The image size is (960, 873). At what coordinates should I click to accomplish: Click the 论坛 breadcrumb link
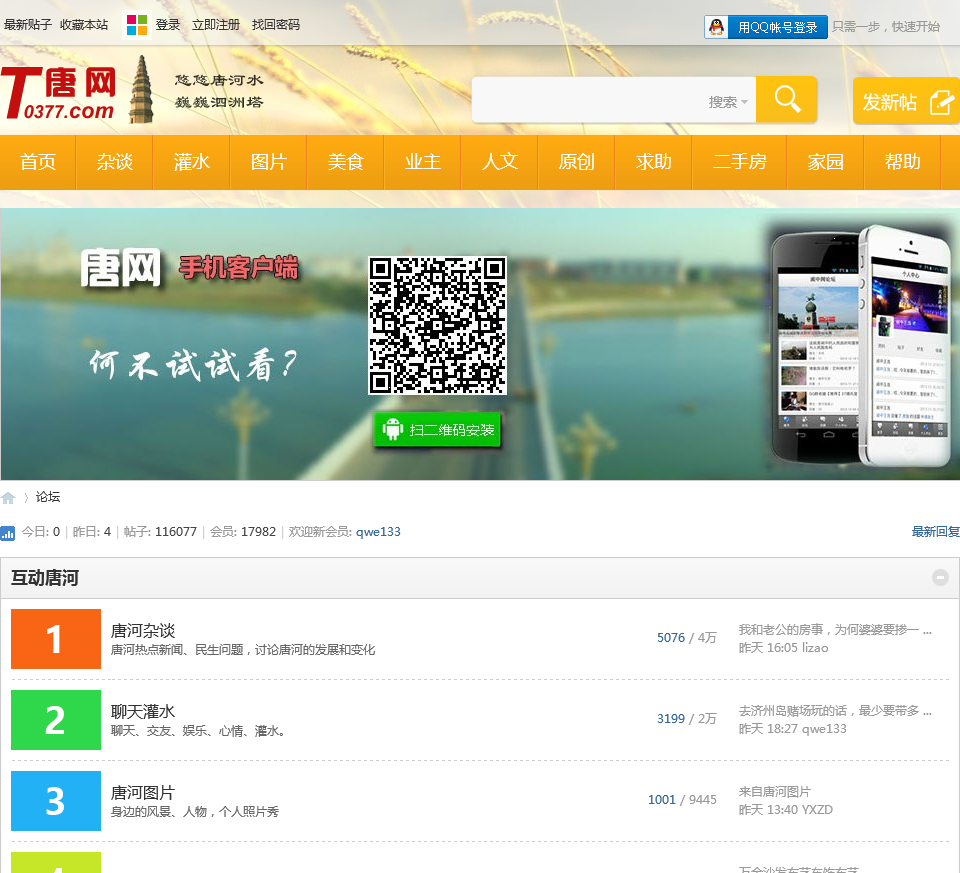click(x=48, y=497)
